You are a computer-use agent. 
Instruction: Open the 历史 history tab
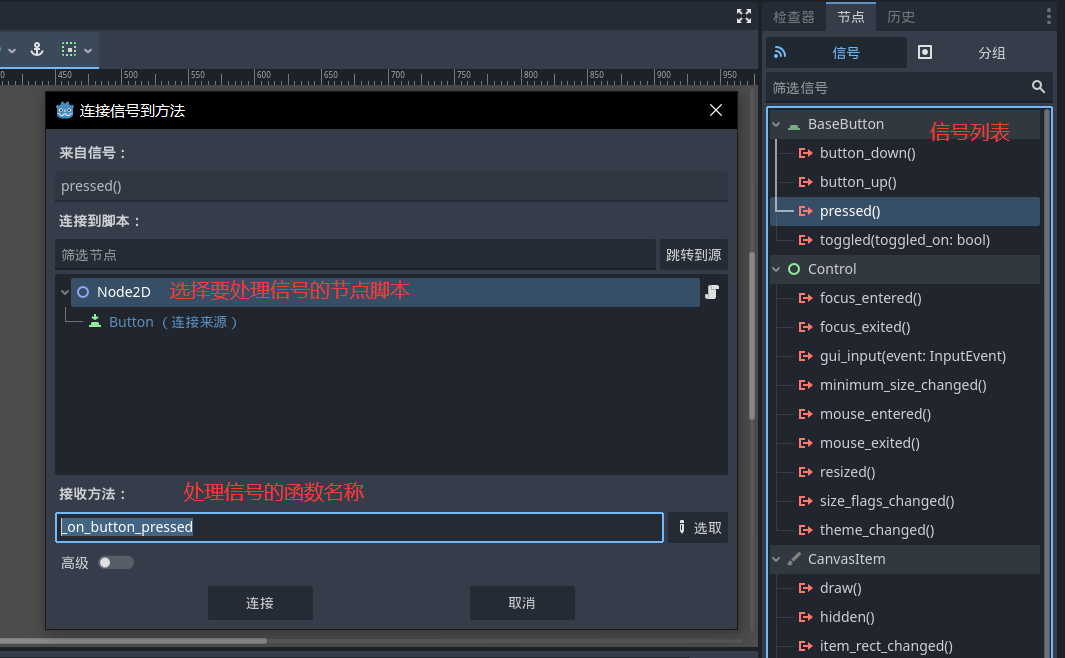click(900, 17)
